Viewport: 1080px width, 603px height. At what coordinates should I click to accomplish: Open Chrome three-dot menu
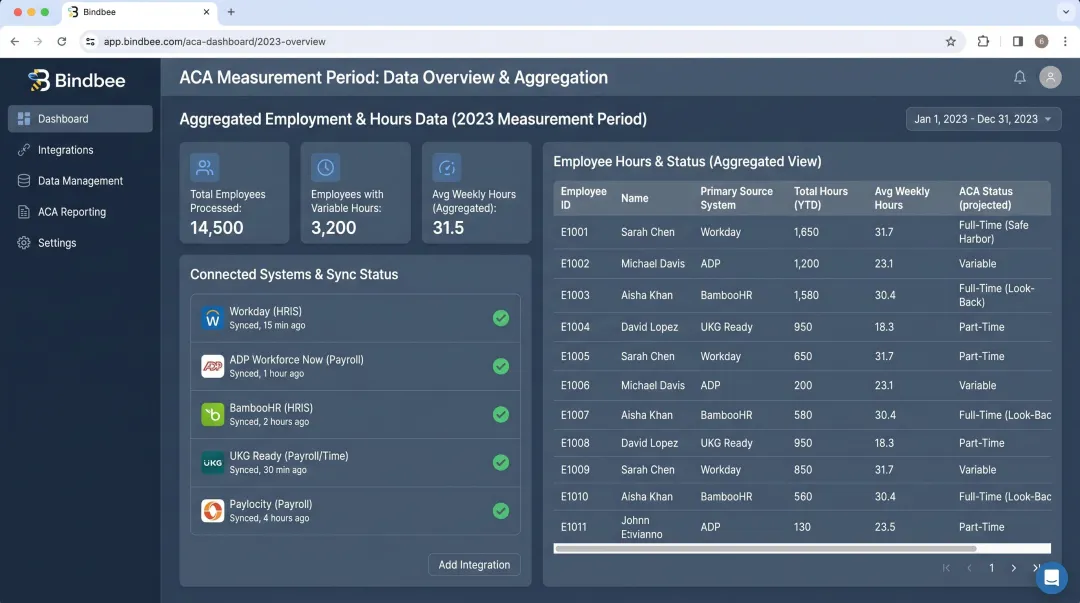point(1065,41)
